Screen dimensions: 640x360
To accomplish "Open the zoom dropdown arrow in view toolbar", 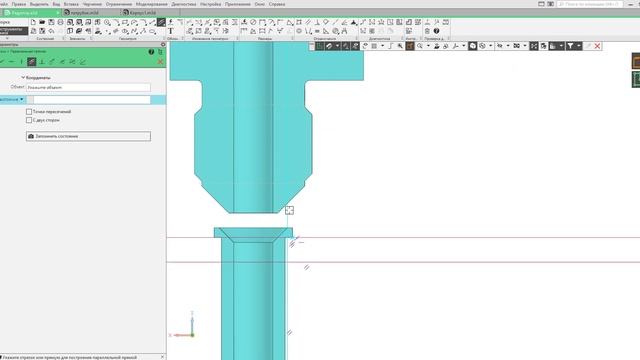I will pyautogui.click(x=428, y=46).
